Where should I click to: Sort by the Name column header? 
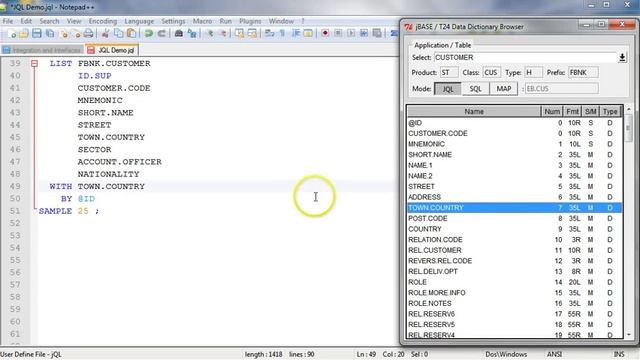(x=474, y=111)
